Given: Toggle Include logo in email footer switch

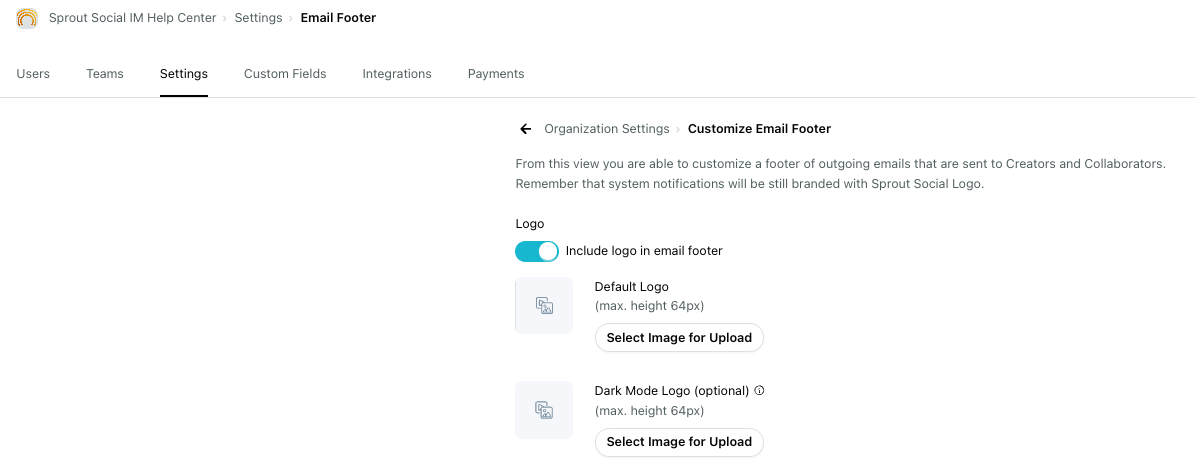Looking at the screenshot, I should pyautogui.click(x=537, y=251).
